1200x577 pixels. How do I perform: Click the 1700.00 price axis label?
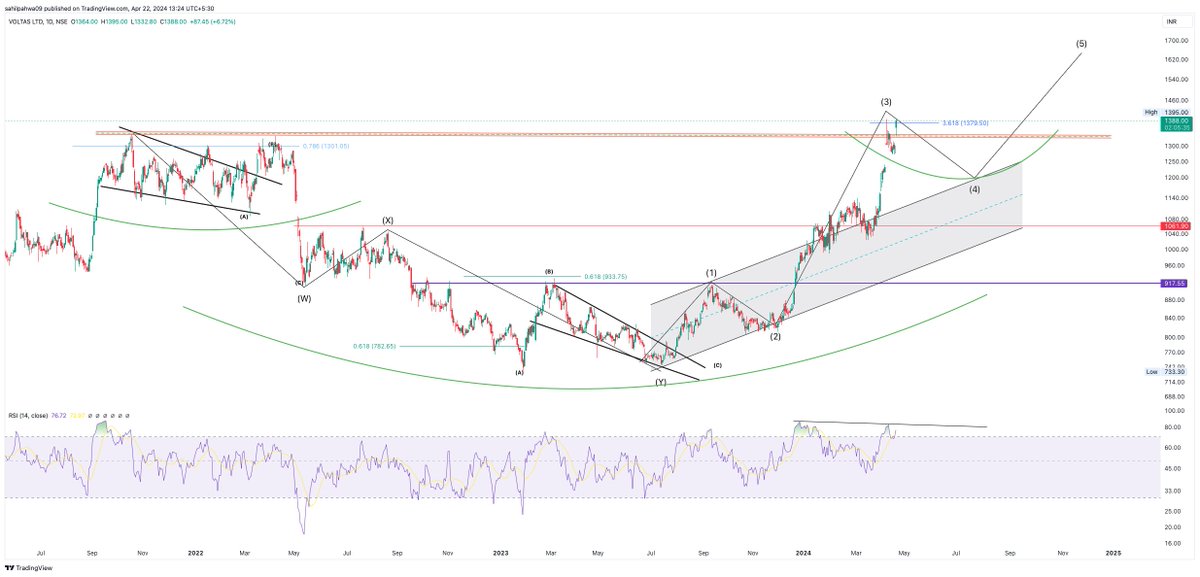(x=1174, y=41)
